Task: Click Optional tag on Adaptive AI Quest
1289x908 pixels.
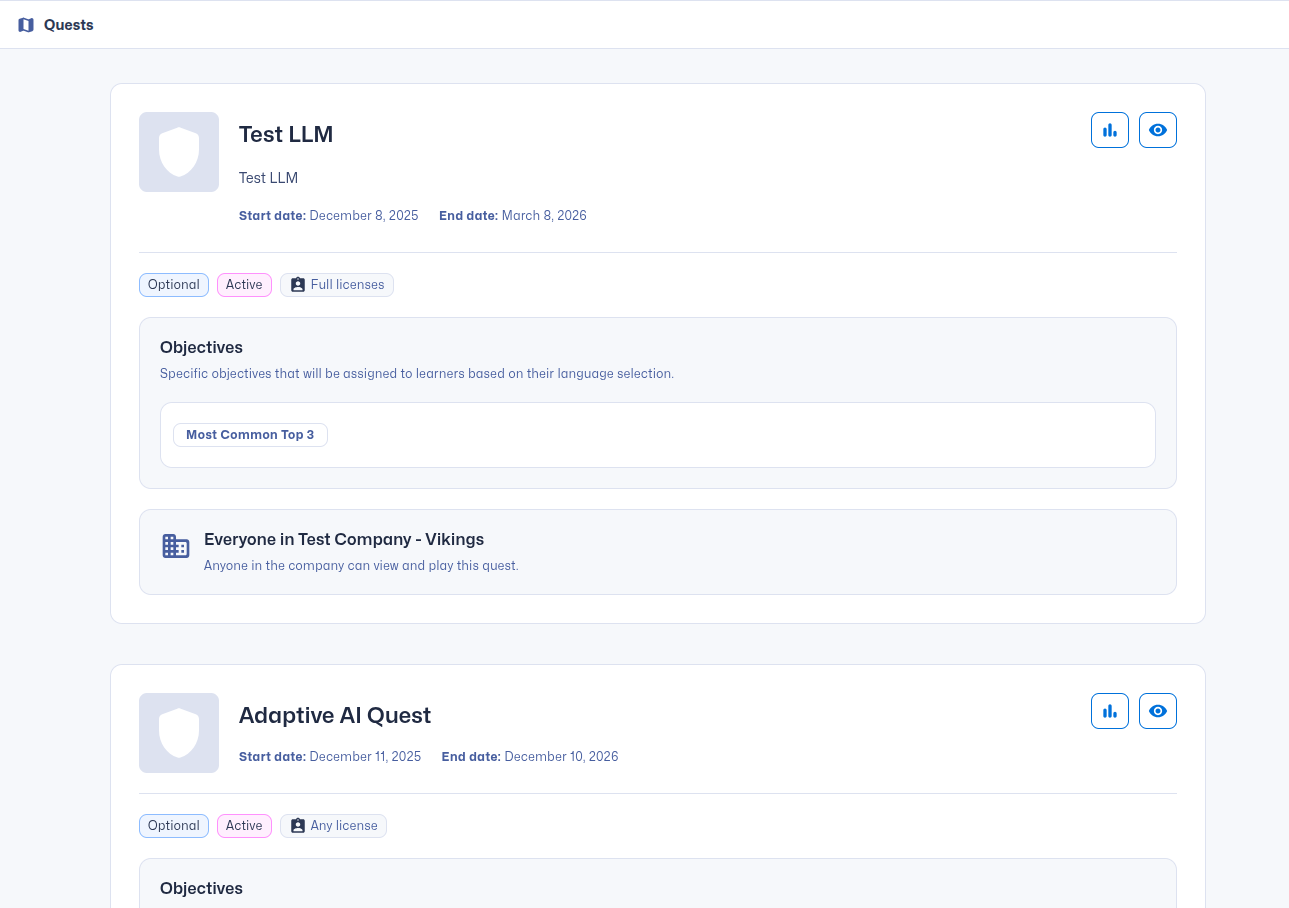Action: click(174, 826)
